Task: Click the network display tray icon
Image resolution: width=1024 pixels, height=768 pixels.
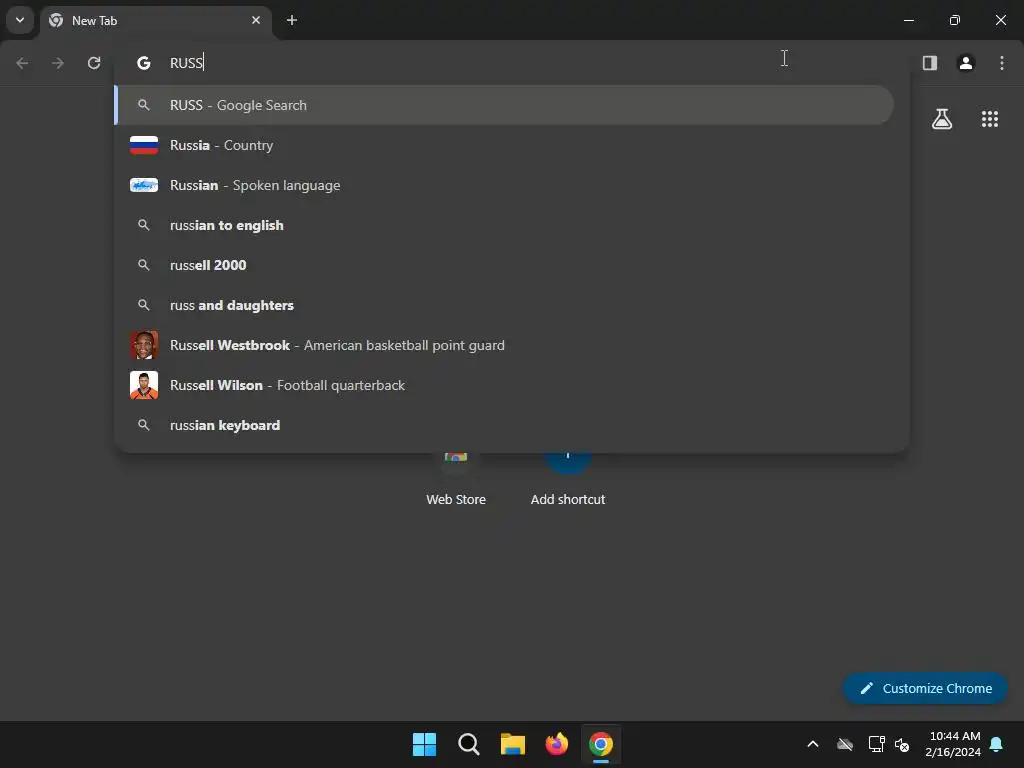Action: 876,744
